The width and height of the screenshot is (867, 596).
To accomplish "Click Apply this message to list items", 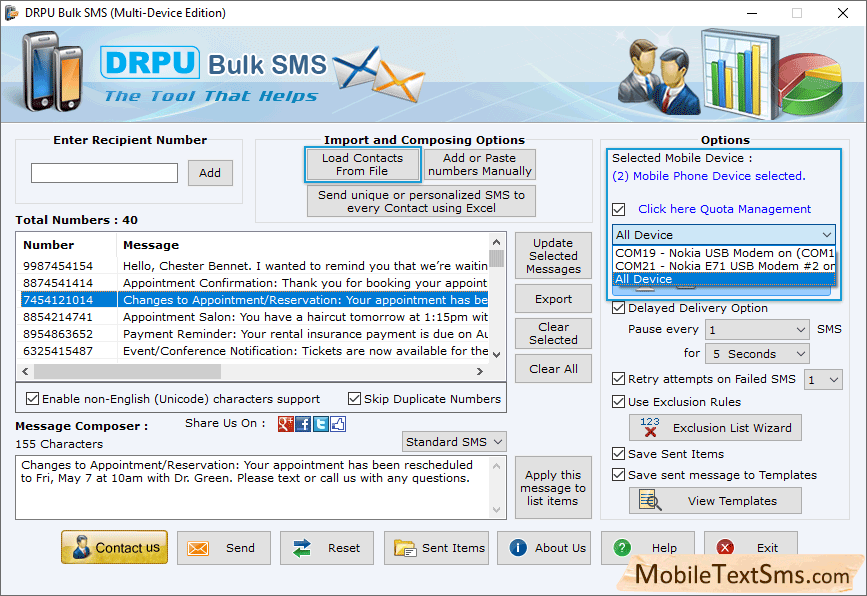I will tap(553, 488).
